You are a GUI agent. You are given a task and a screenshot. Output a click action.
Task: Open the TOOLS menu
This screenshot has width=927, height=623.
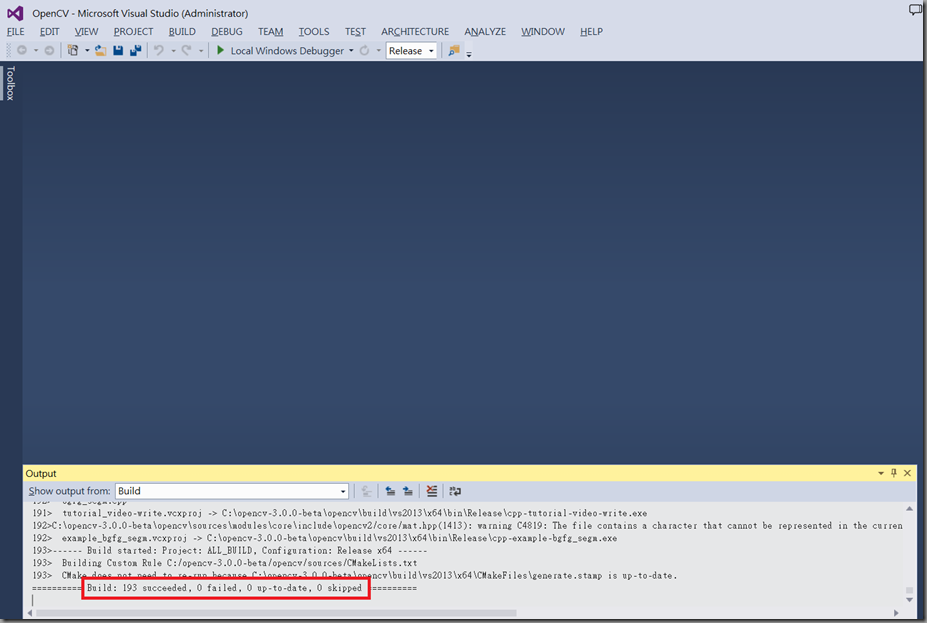(314, 31)
